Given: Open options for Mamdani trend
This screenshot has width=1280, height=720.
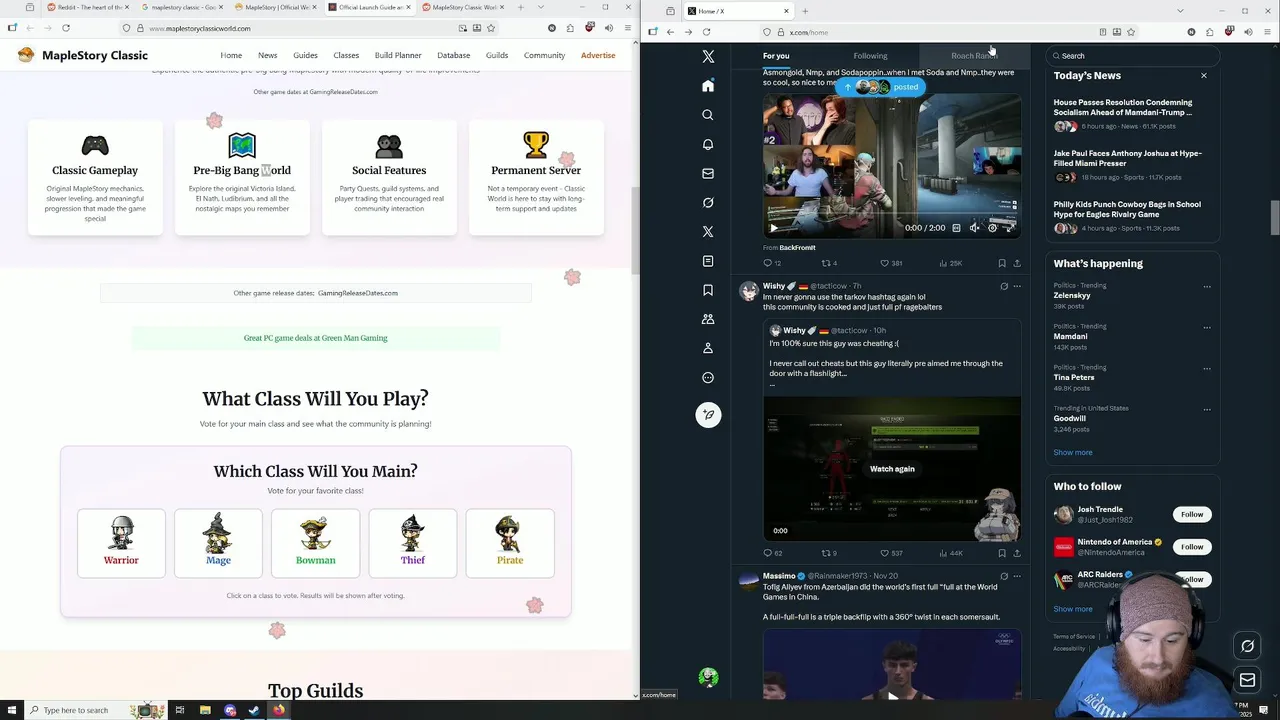Looking at the screenshot, I should 1207,327.
